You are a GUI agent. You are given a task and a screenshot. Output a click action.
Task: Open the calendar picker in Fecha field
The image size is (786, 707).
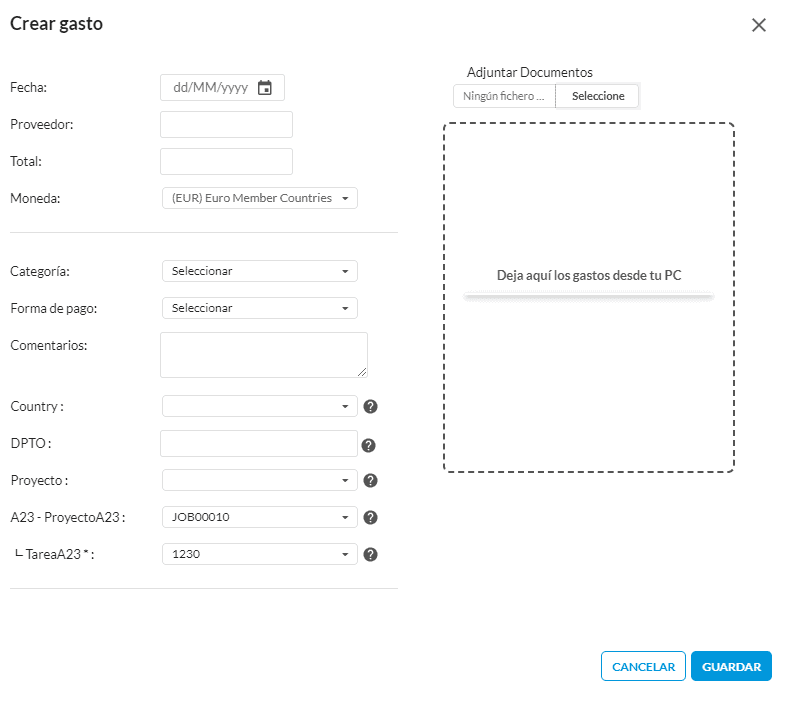pos(265,88)
